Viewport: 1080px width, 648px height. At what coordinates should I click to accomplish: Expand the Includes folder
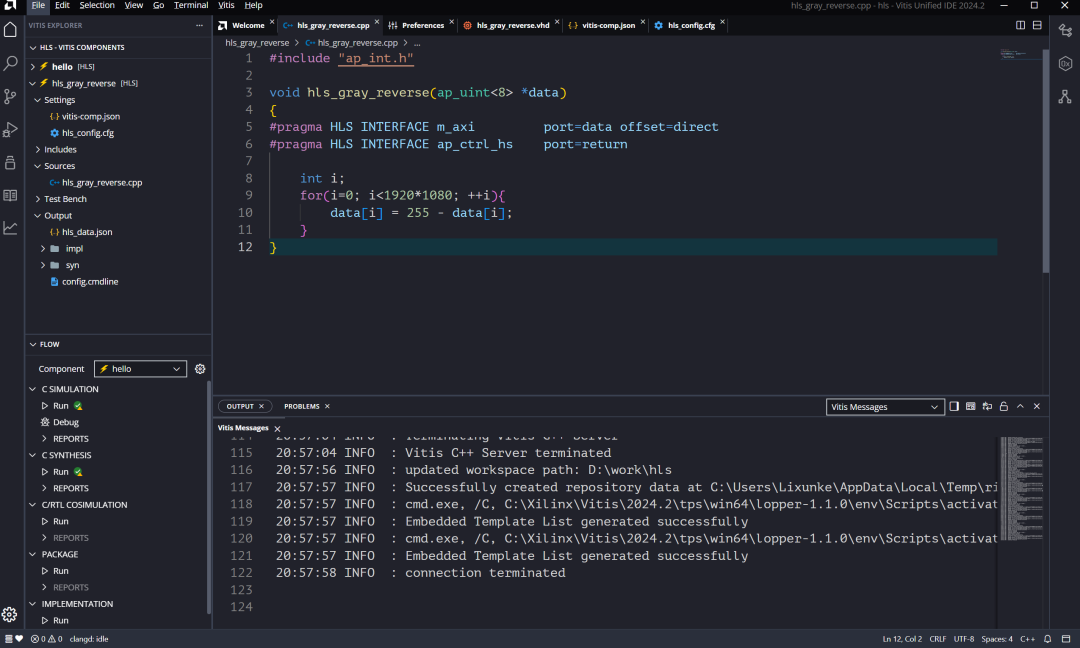[38, 149]
